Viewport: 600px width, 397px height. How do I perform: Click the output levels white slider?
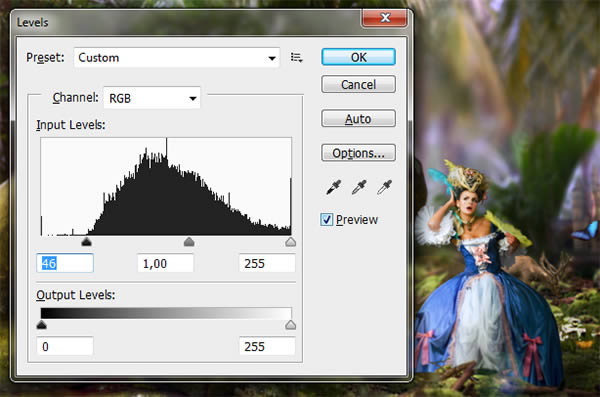tap(291, 325)
